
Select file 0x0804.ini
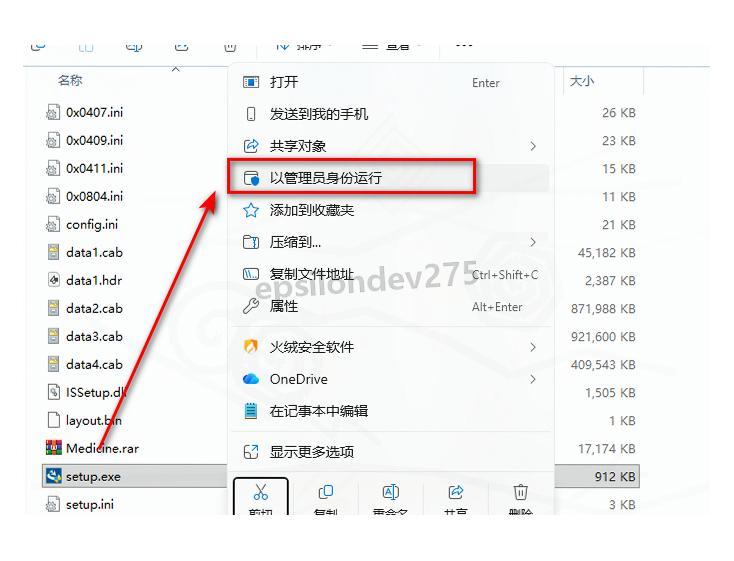(94, 196)
